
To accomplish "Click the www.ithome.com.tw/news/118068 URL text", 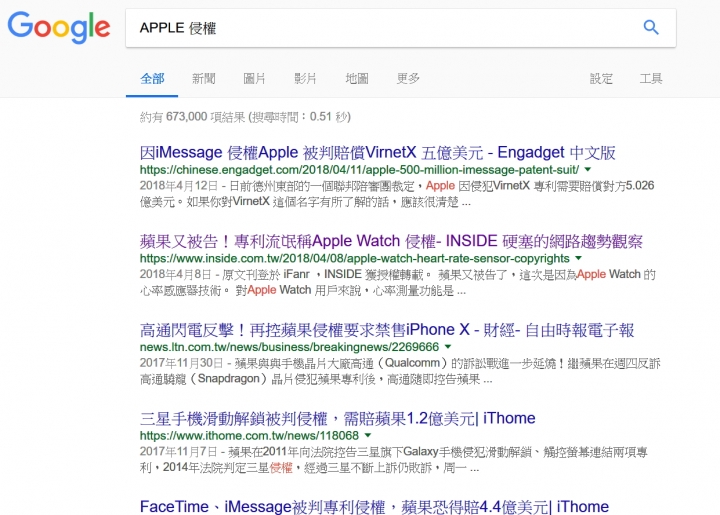I will [249, 436].
